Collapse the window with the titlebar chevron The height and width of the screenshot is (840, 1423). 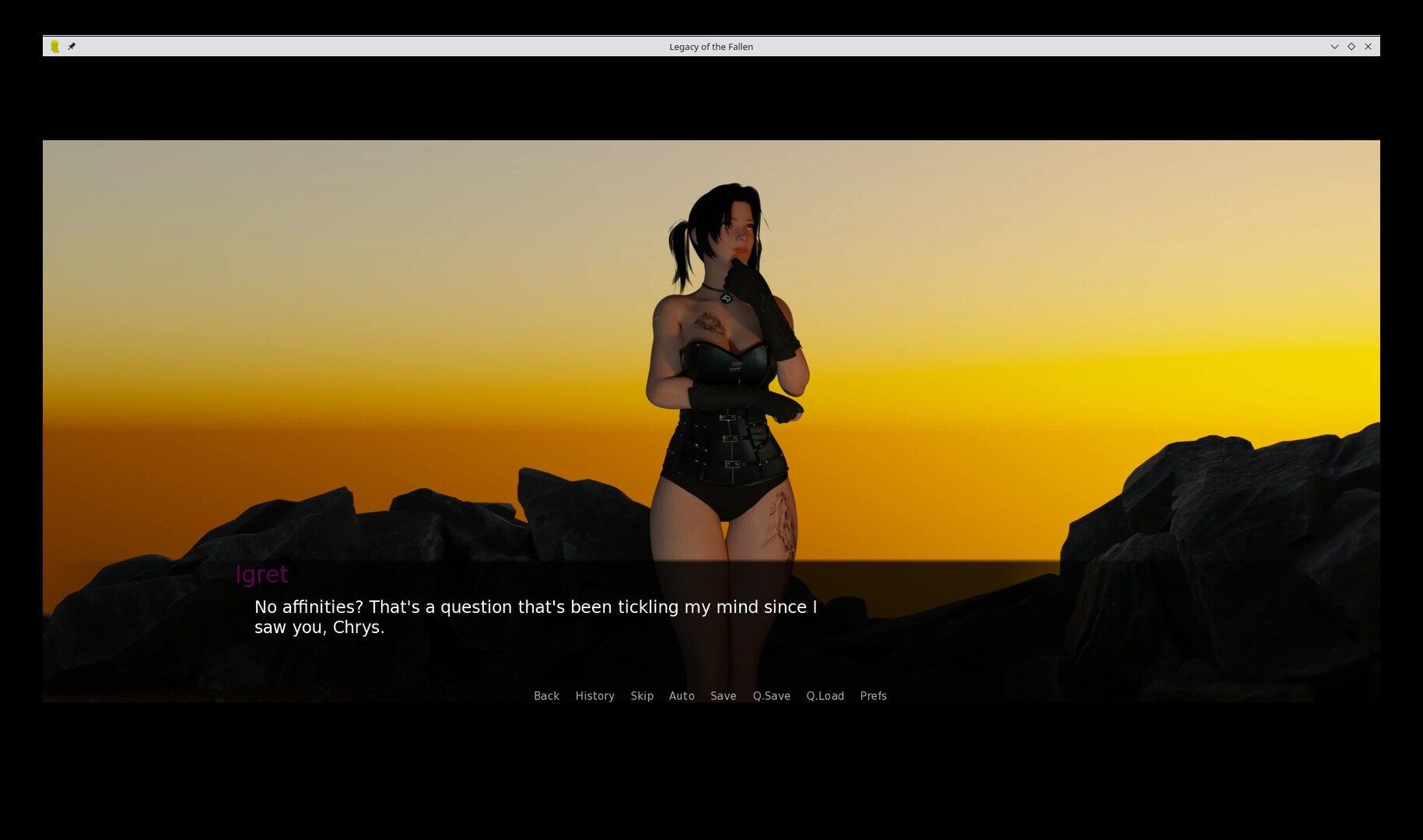click(1334, 46)
